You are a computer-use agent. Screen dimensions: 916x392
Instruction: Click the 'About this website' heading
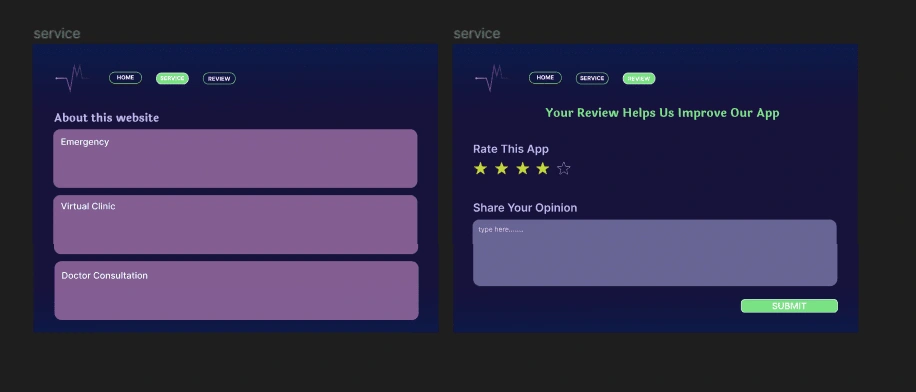point(106,117)
